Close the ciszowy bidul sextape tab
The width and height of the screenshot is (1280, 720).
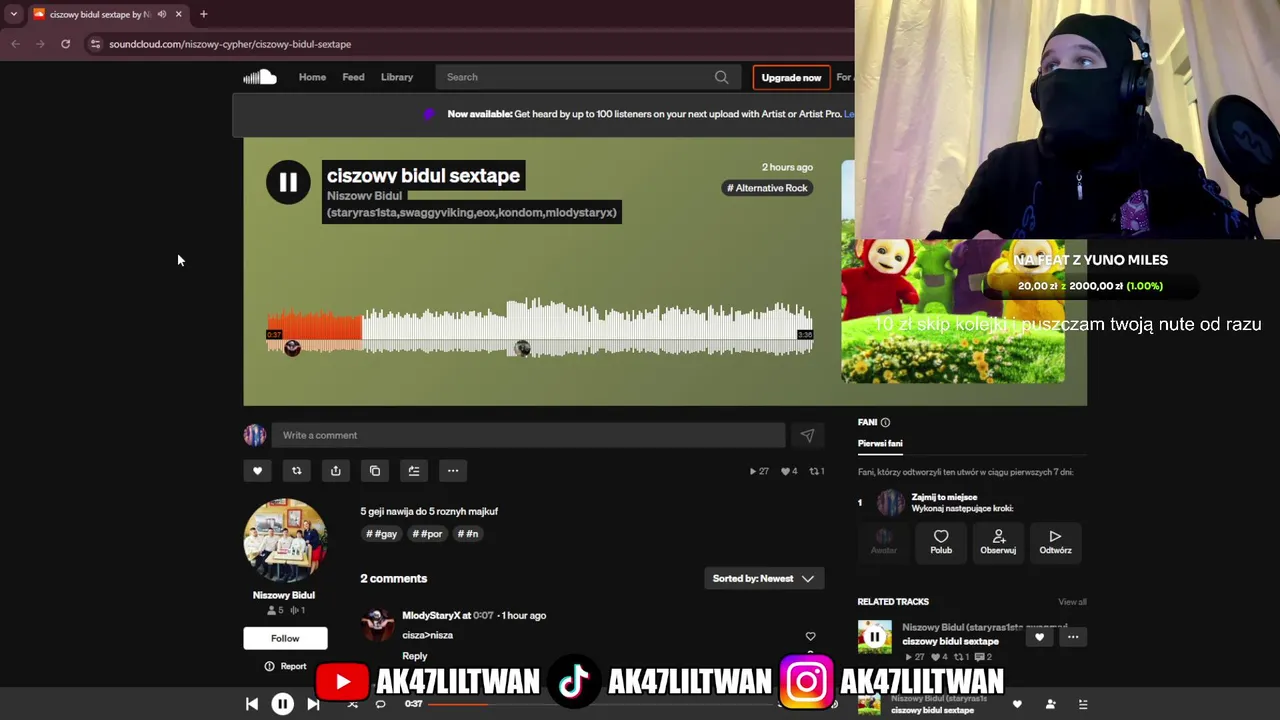pyautogui.click(x=178, y=14)
